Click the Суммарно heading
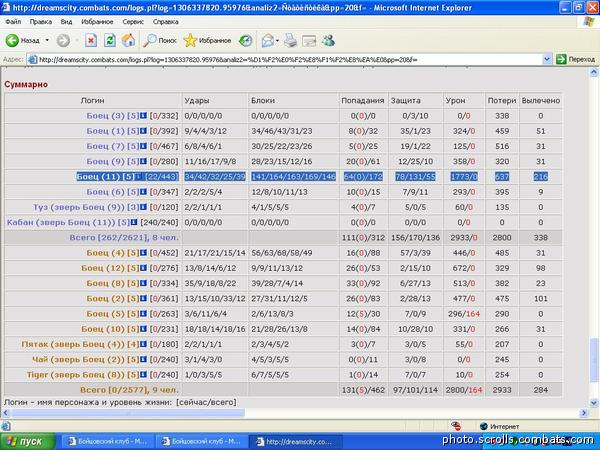This screenshot has height=450, width=600. point(26,84)
